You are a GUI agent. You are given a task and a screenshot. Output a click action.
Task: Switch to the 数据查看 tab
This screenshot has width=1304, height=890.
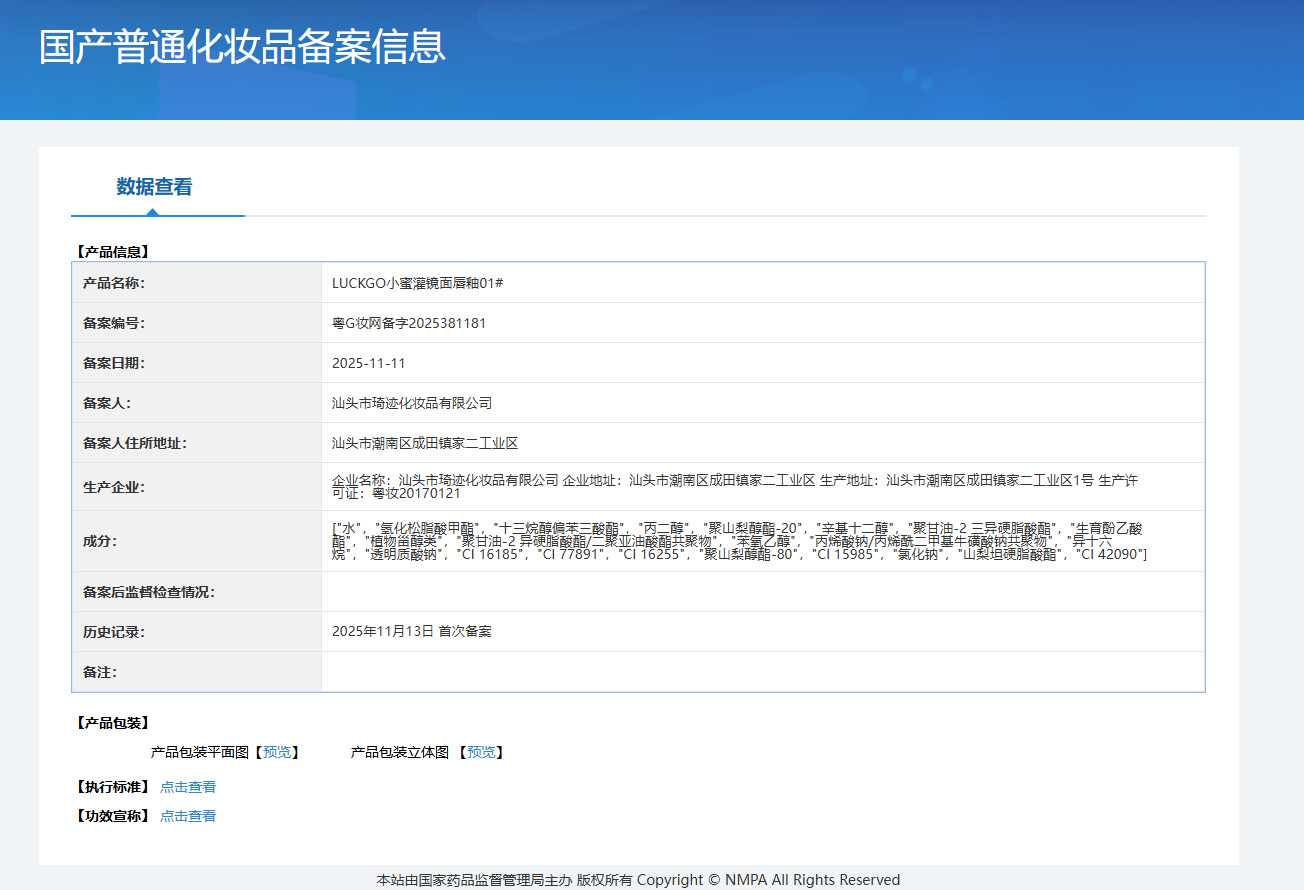pos(154,187)
